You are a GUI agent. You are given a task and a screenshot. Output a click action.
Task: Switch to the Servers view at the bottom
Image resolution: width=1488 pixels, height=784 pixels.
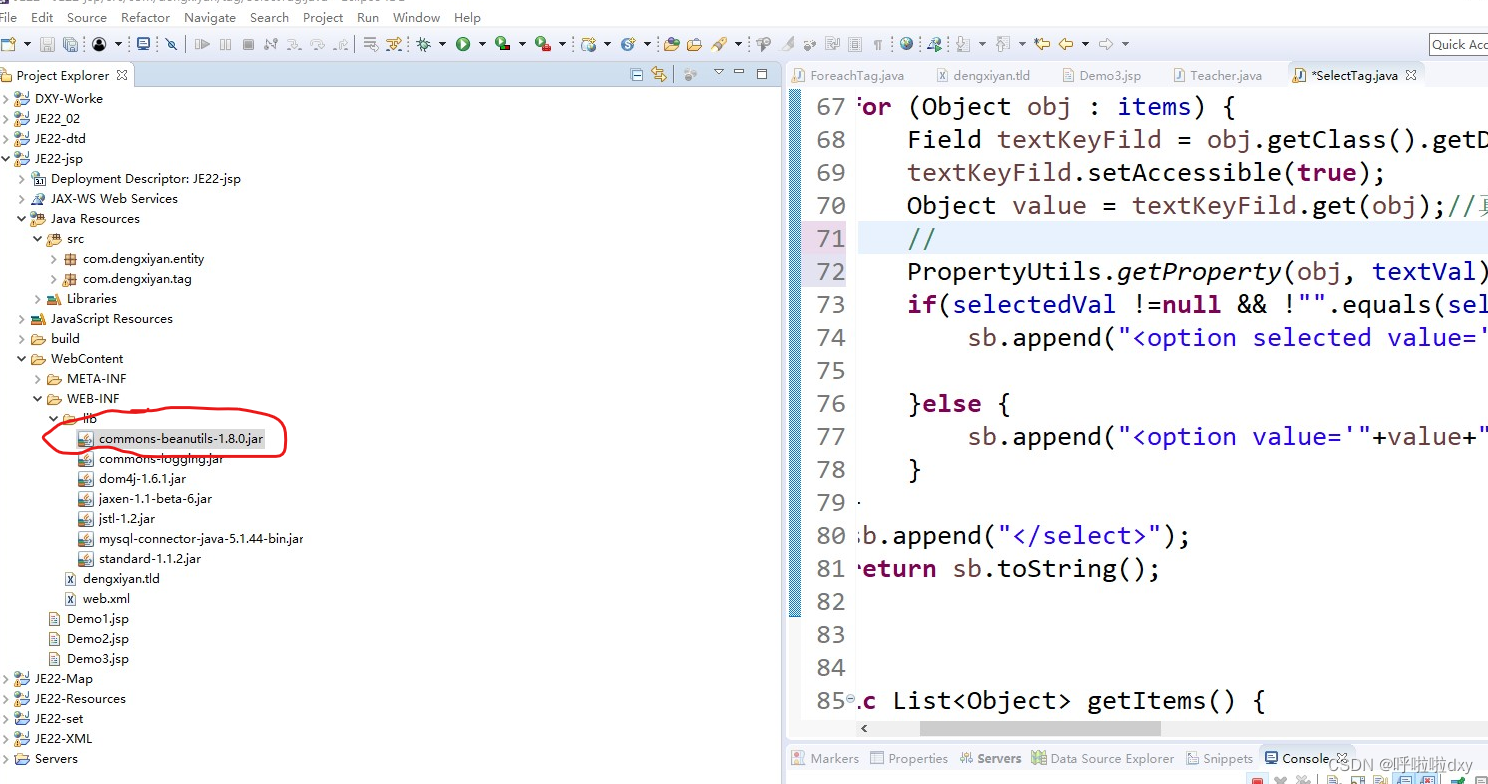[x=999, y=758]
